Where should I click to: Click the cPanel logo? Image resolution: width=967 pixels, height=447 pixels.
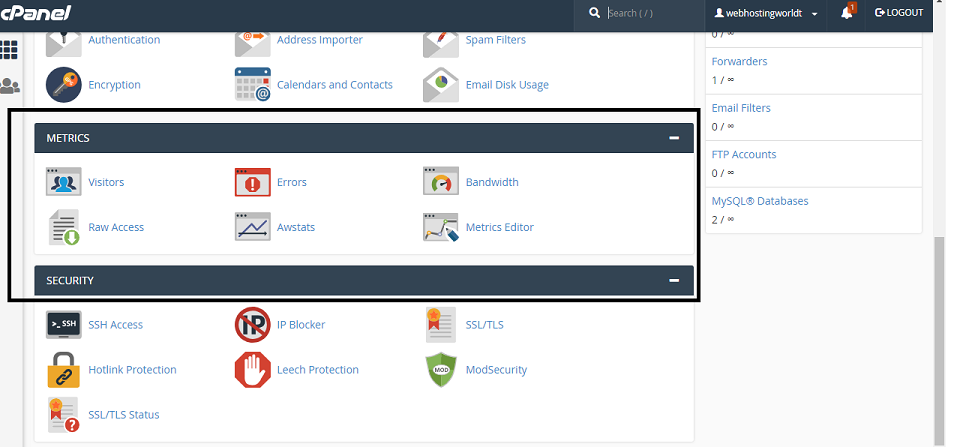coord(36,12)
